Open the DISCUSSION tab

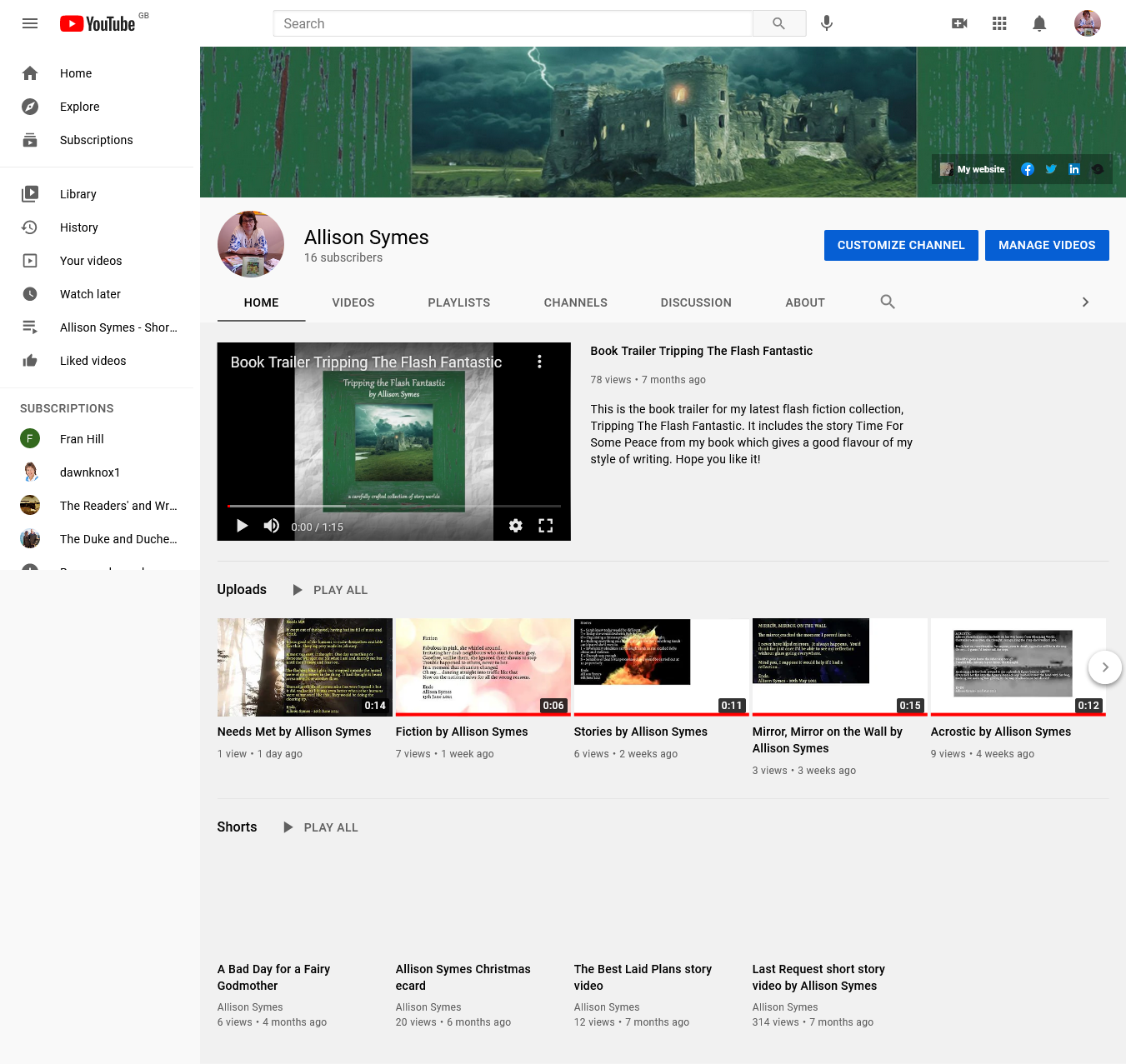click(x=696, y=302)
